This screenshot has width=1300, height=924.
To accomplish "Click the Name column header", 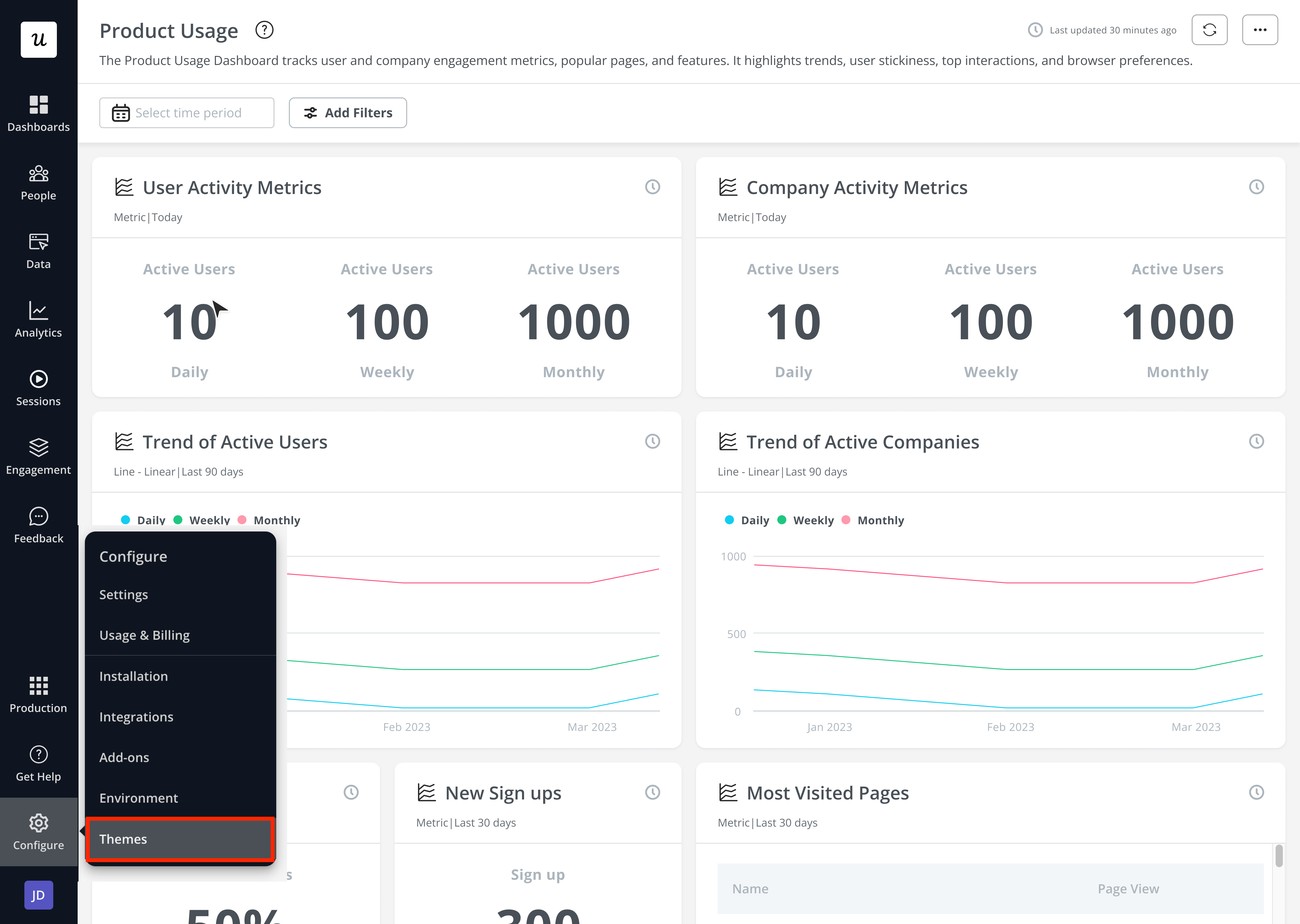I will point(750,889).
